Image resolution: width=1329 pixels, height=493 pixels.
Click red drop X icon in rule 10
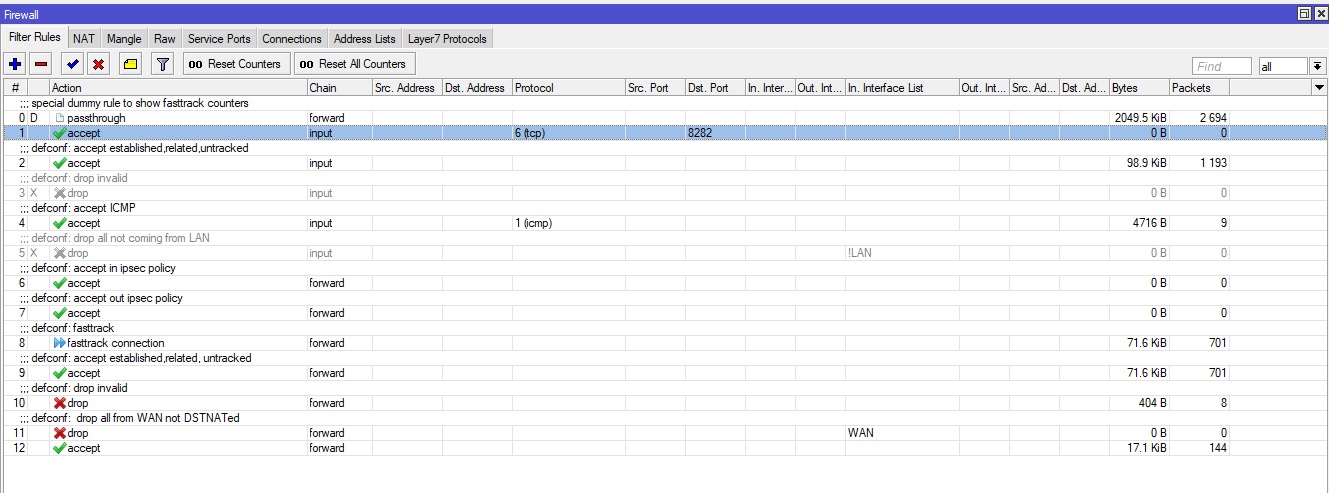click(59, 403)
